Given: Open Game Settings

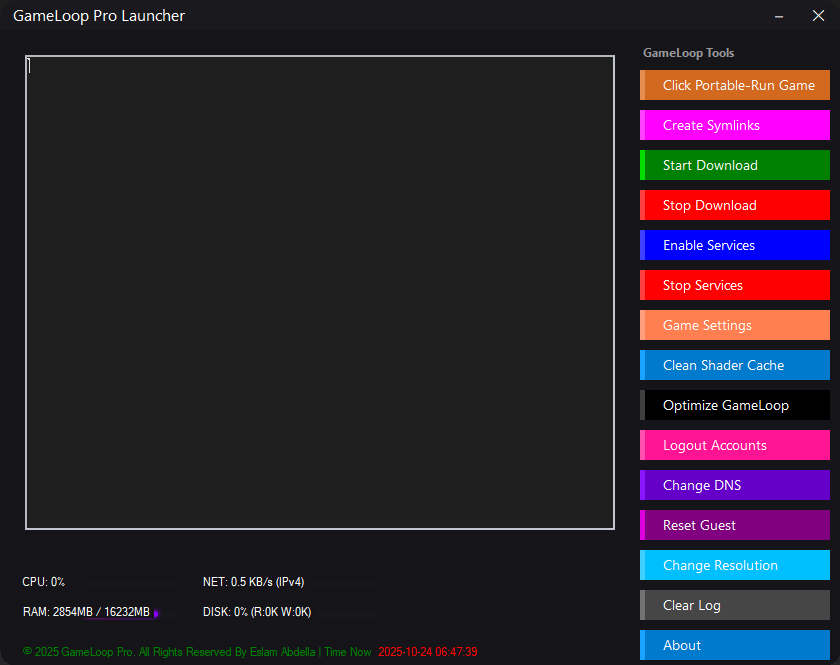Looking at the screenshot, I should (x=734, y=325).
